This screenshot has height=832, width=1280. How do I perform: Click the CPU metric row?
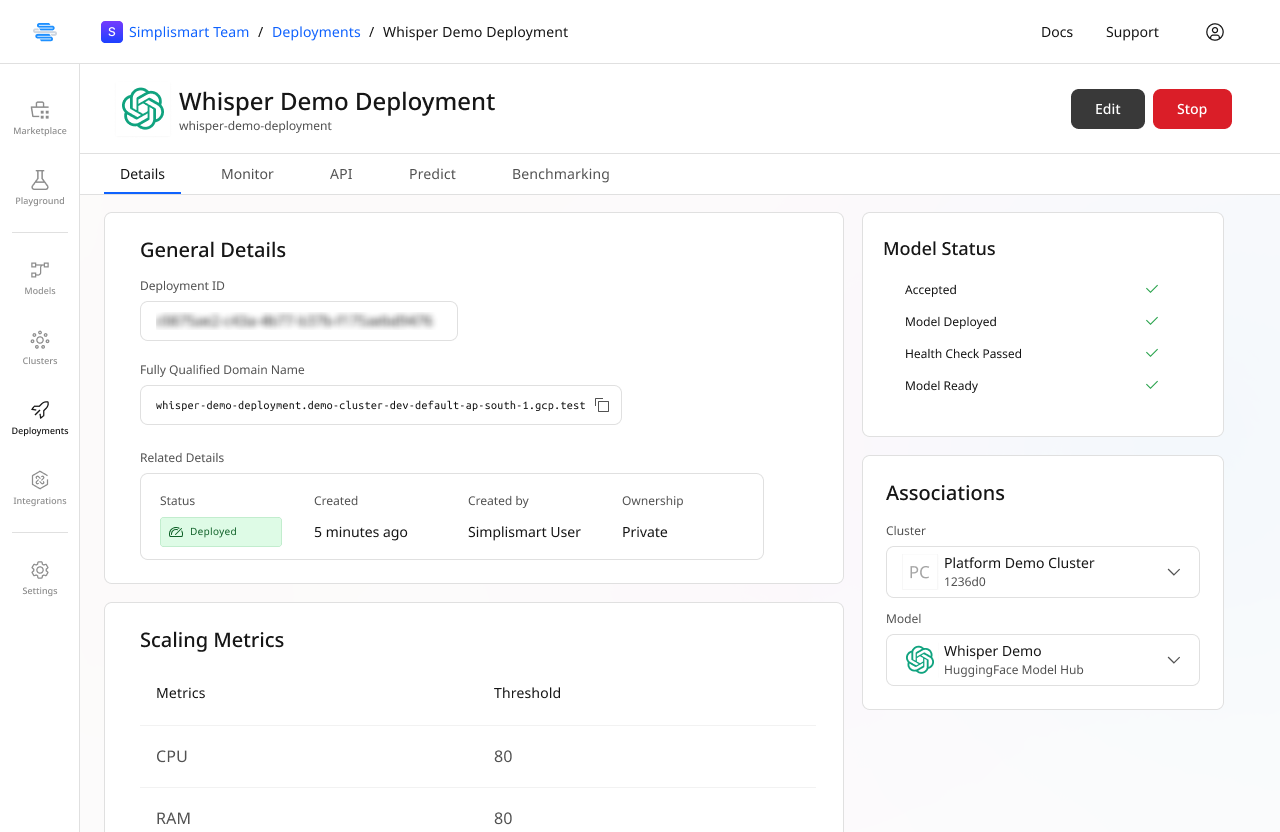click(x=478, y=756)
